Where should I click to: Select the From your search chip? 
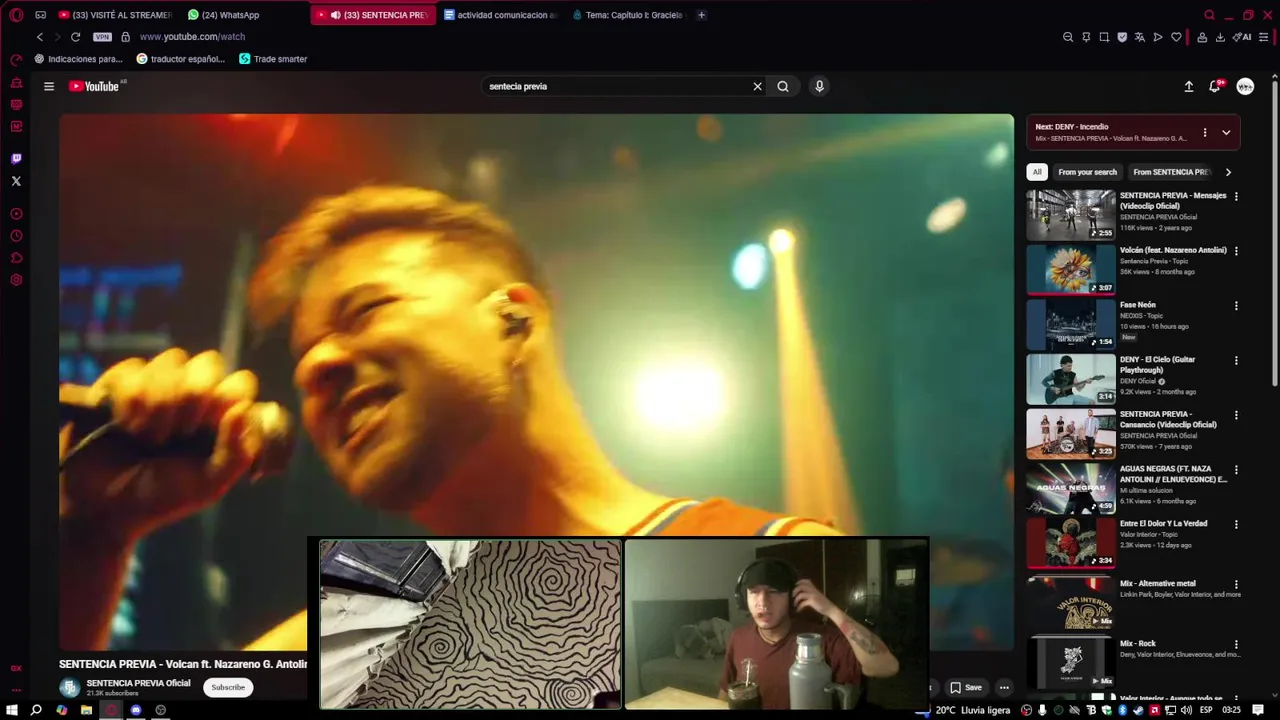pyautogui.click(x=1087, y=172)
